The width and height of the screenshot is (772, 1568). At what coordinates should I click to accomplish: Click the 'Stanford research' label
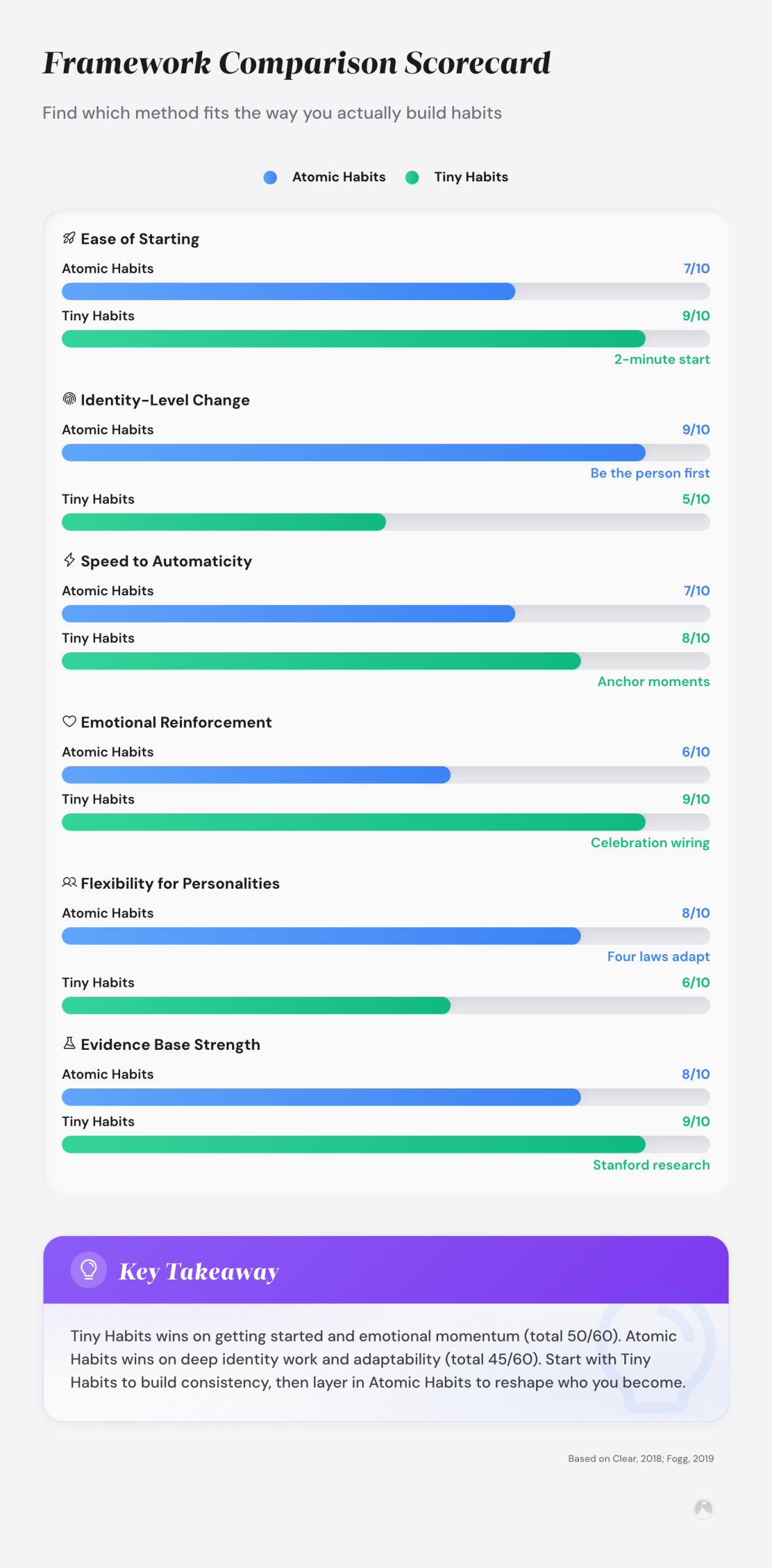click(651, 1165)
